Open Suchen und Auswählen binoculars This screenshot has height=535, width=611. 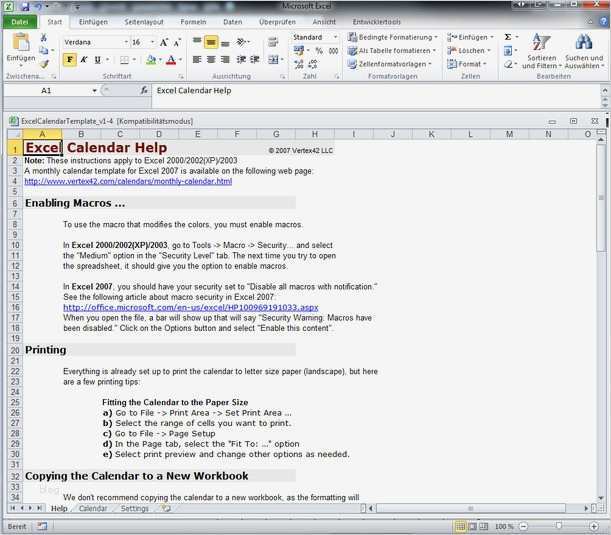(584, 51)
